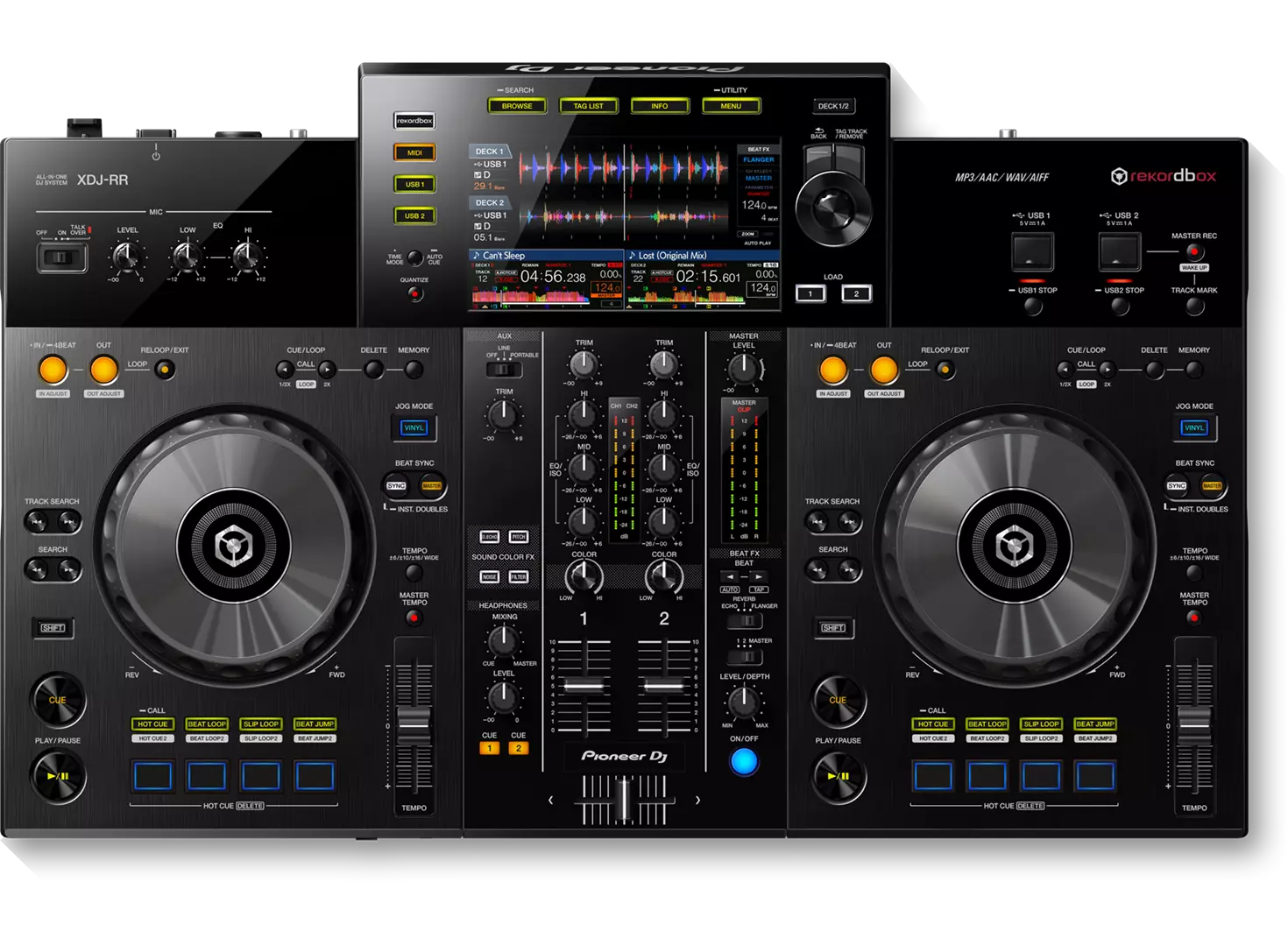Hit the left deck PLAY/PAUSE button

(x=58, y=776)
